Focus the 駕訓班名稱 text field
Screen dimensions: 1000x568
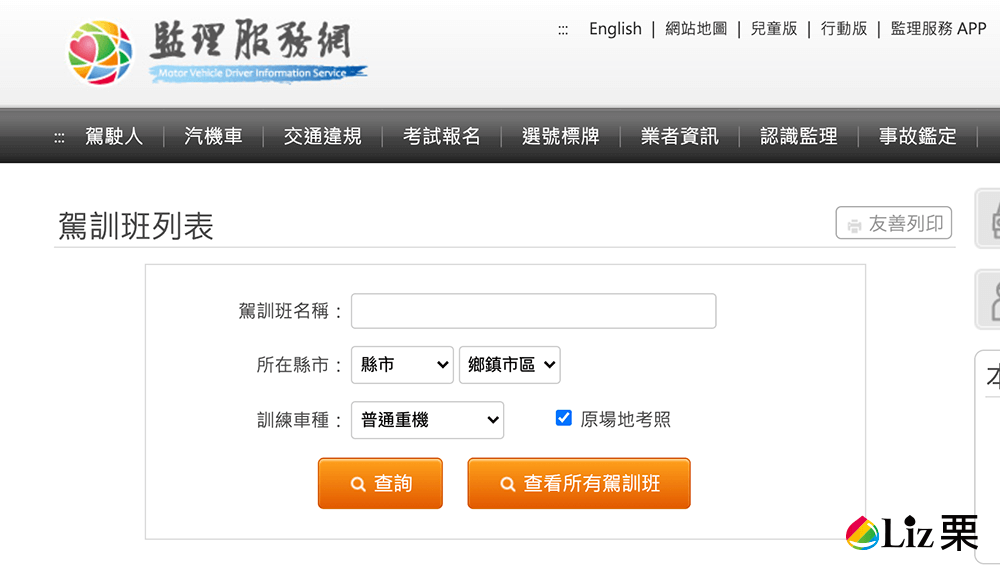click(534, 311)
